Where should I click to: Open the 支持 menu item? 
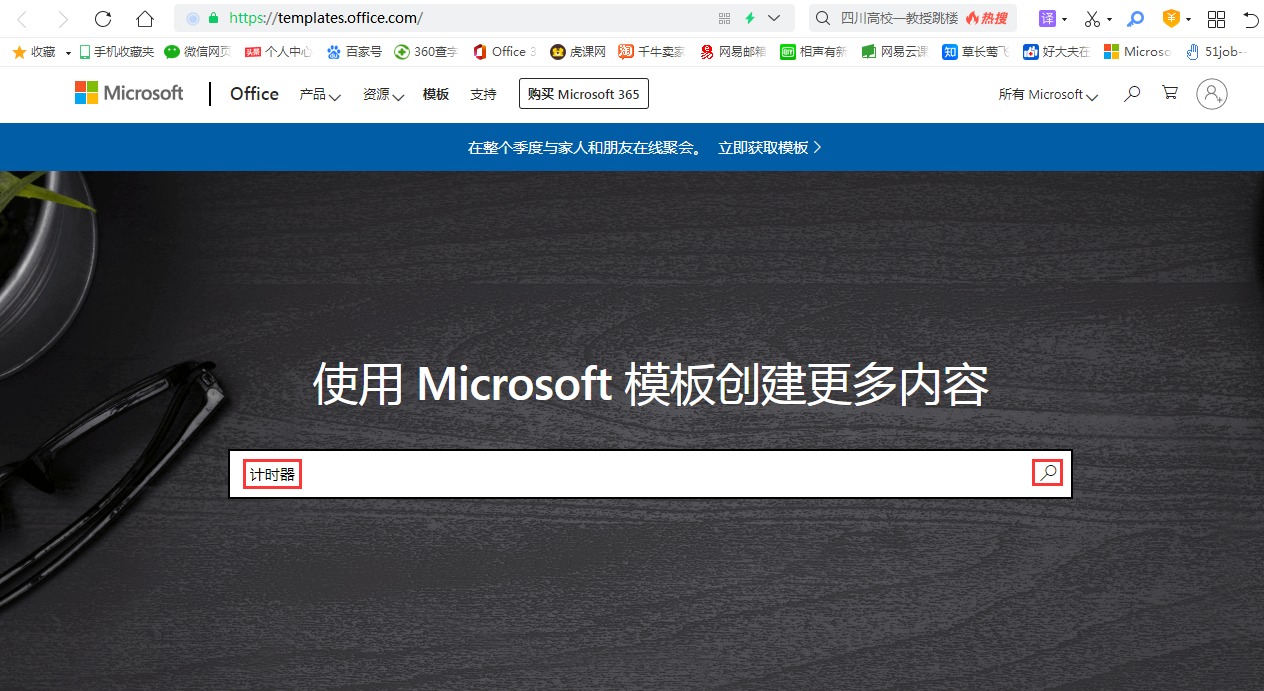pos(483,94)
